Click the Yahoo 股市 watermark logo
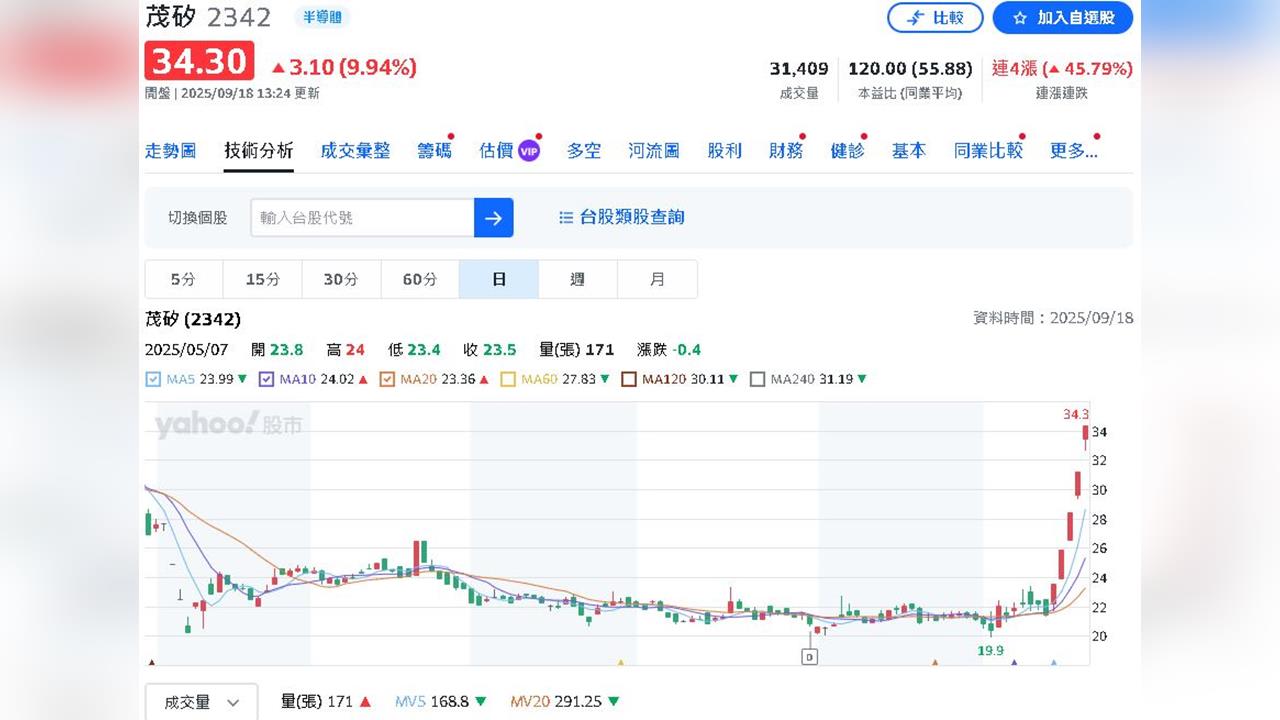This screenshot has height=720, width=1280. coord(228,424)
